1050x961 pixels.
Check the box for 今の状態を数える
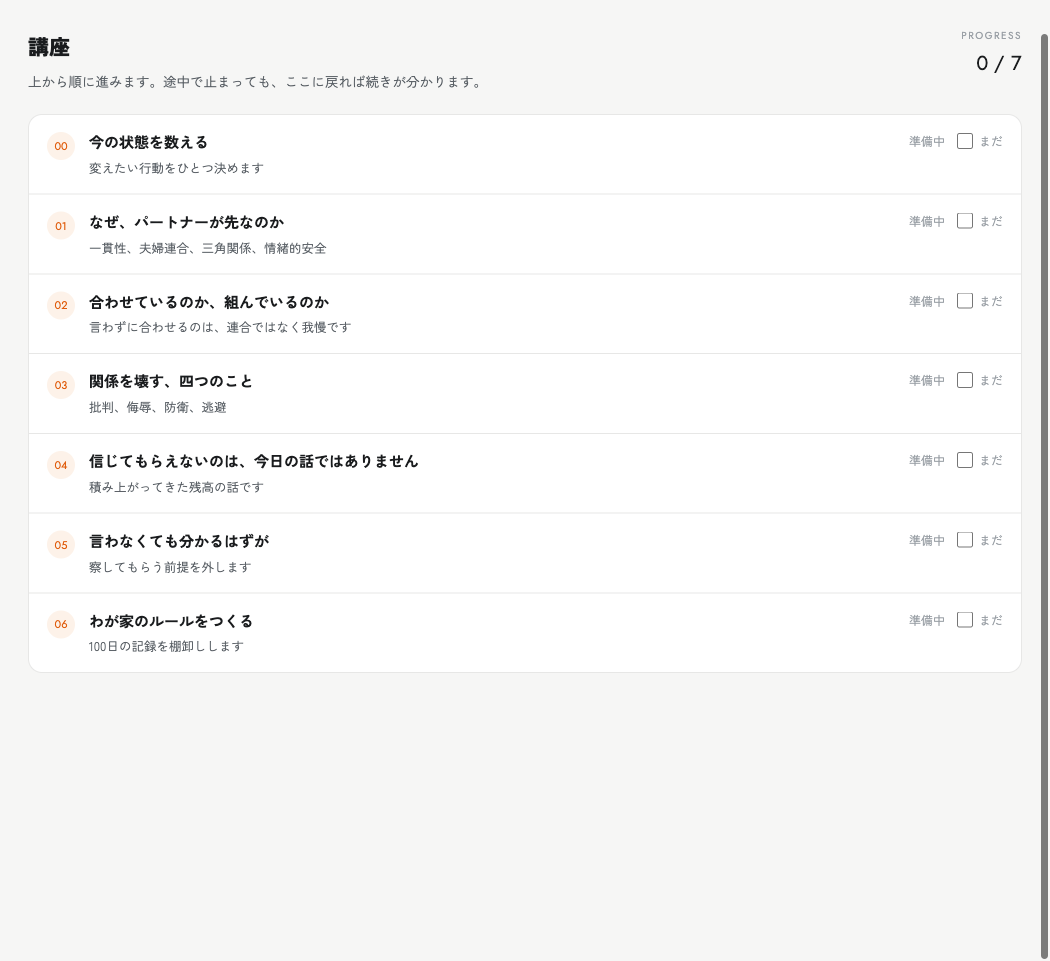964,141
